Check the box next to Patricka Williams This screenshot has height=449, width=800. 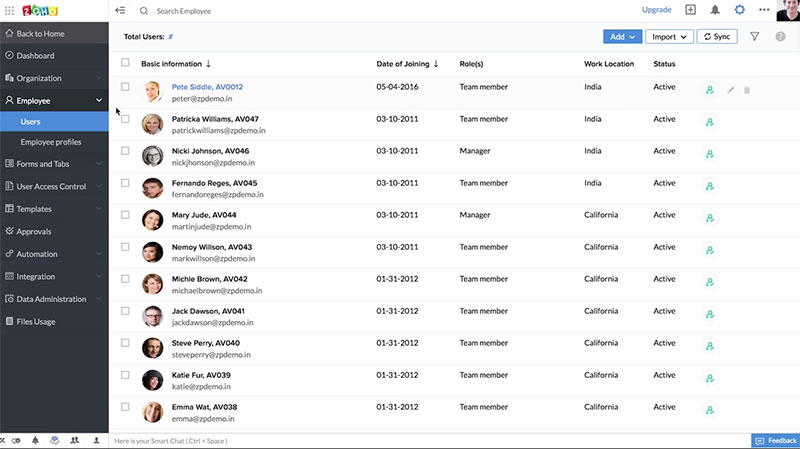[x=125, y=119]
